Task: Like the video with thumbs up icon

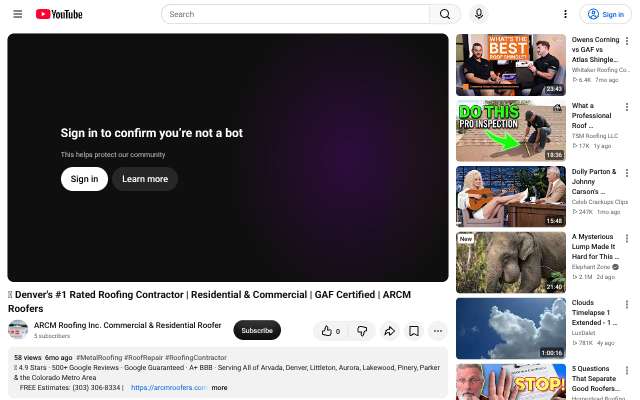Action: 331,331
